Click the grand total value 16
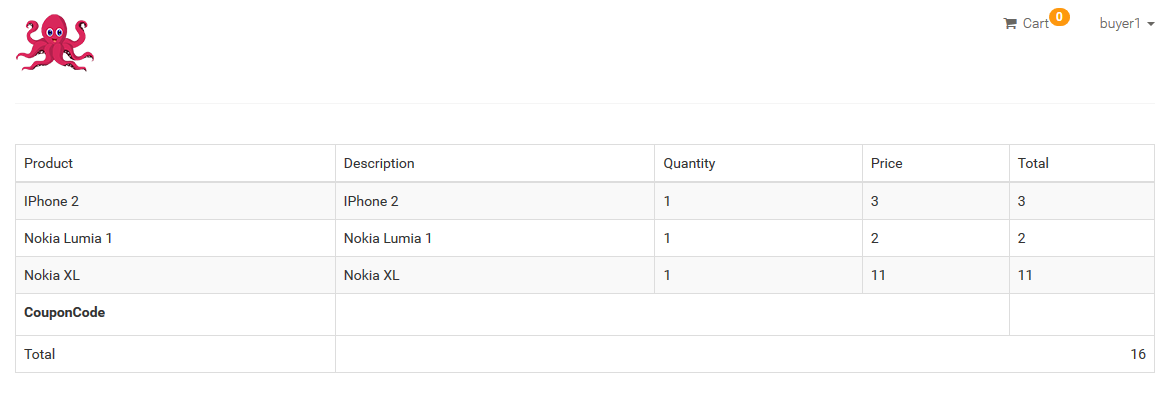1174x402 pixels. (x=1138, y=354)
